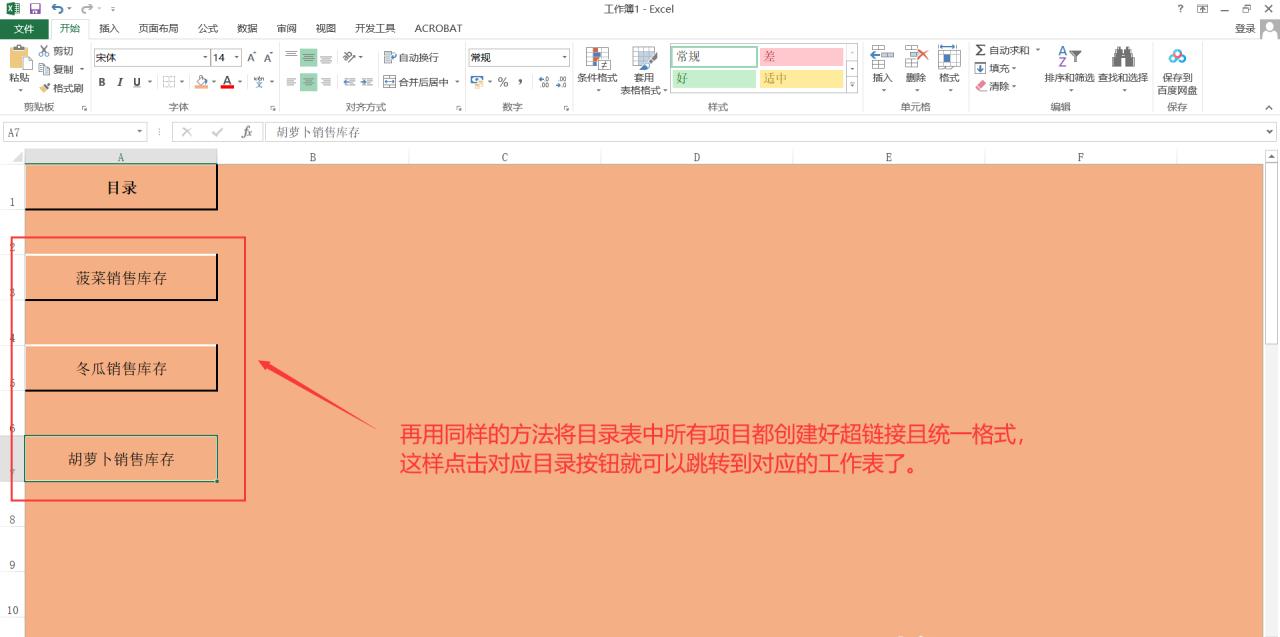Image resolution: width=1280 pixels, height=637 pixels.
Task: Click the 冬瓜销售库存 directory link cell
Action: click(x=121, y=368)
